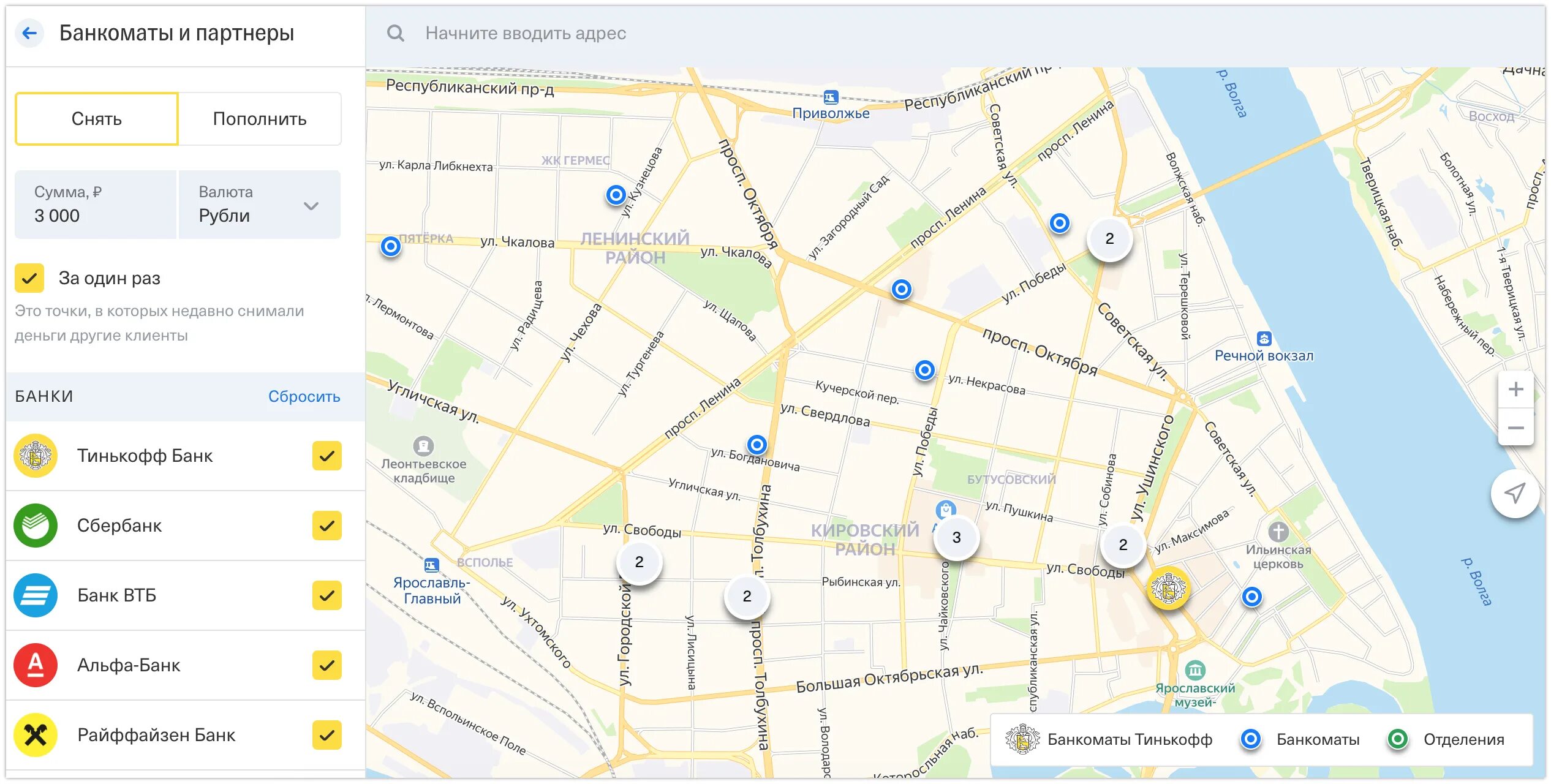Image resolution: width=1551 pixels, height=784 pixels.
Task: Zoom in the map with plus button
Action: tap(1516, 390)
